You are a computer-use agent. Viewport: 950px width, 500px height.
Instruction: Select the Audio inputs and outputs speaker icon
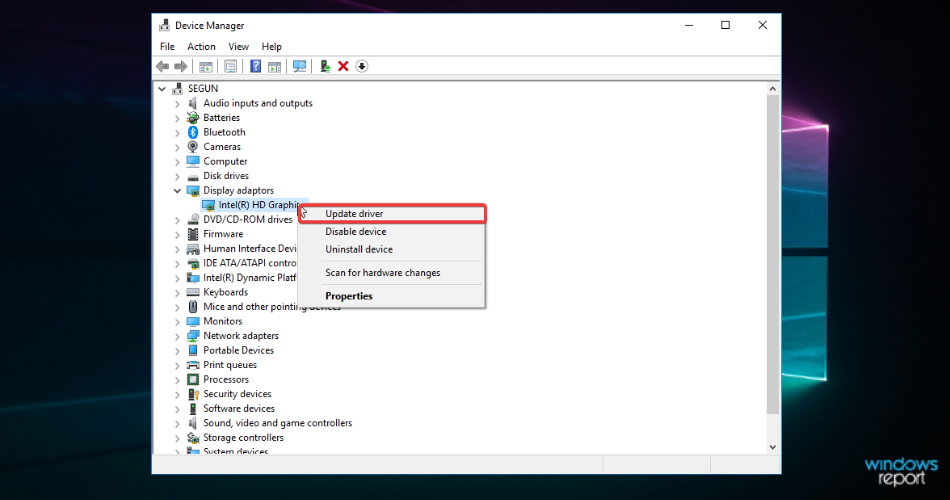[x=193, y=103]
